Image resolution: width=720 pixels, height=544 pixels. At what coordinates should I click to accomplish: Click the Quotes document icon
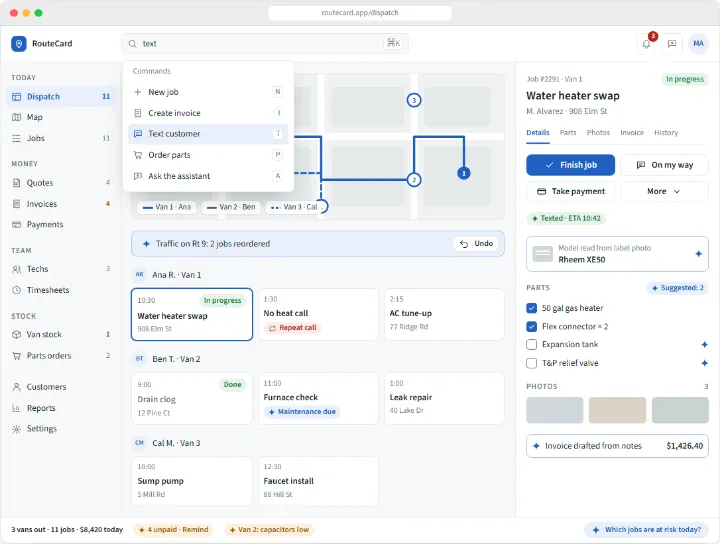click(17, 183)
